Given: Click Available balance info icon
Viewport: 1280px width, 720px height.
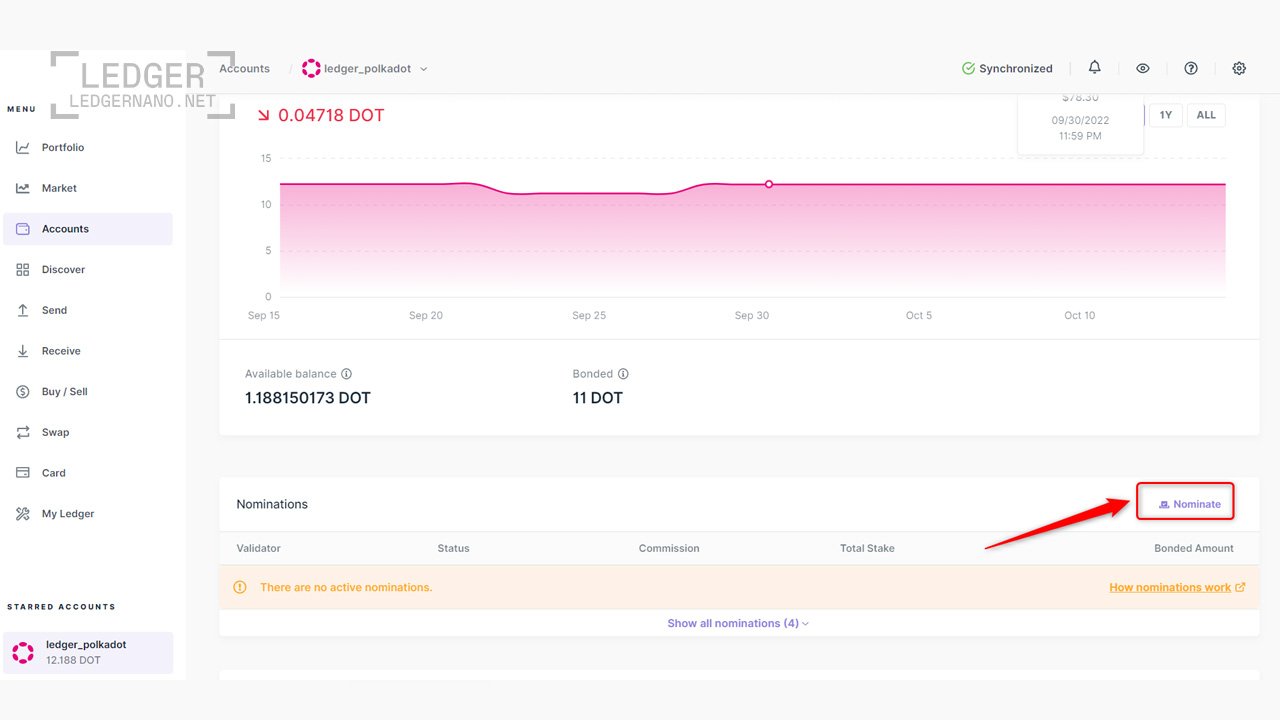Looking at the screenshot, I should click(346, 374).
